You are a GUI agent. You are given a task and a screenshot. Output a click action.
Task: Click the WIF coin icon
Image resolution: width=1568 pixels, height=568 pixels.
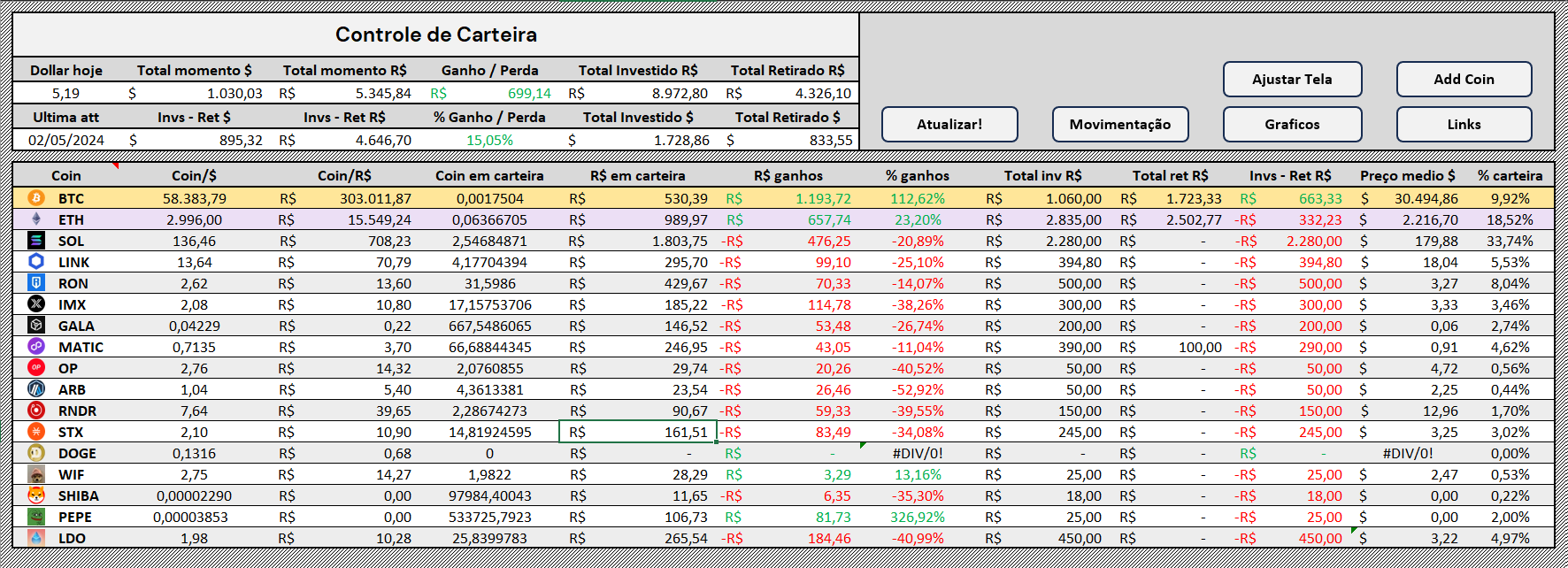tap(36, 474)
